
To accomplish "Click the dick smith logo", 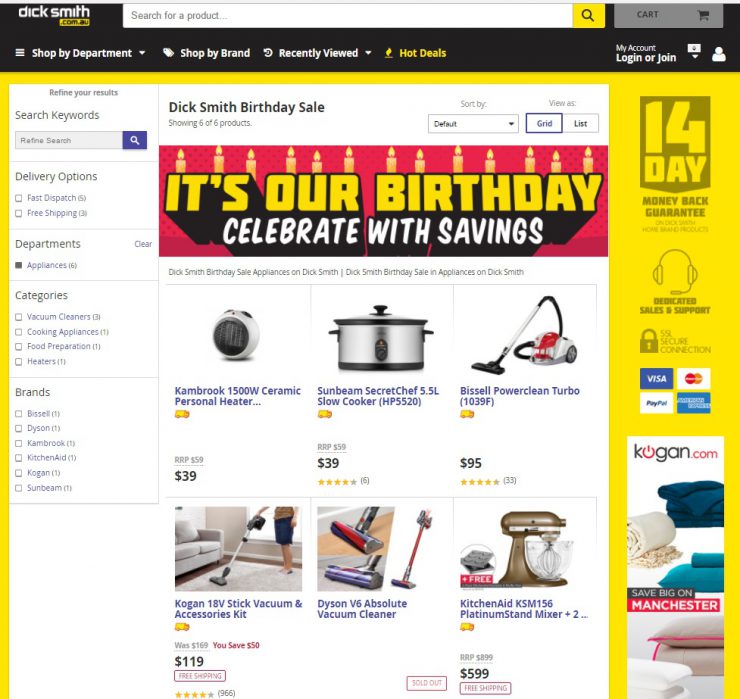I will click(54, 15).
